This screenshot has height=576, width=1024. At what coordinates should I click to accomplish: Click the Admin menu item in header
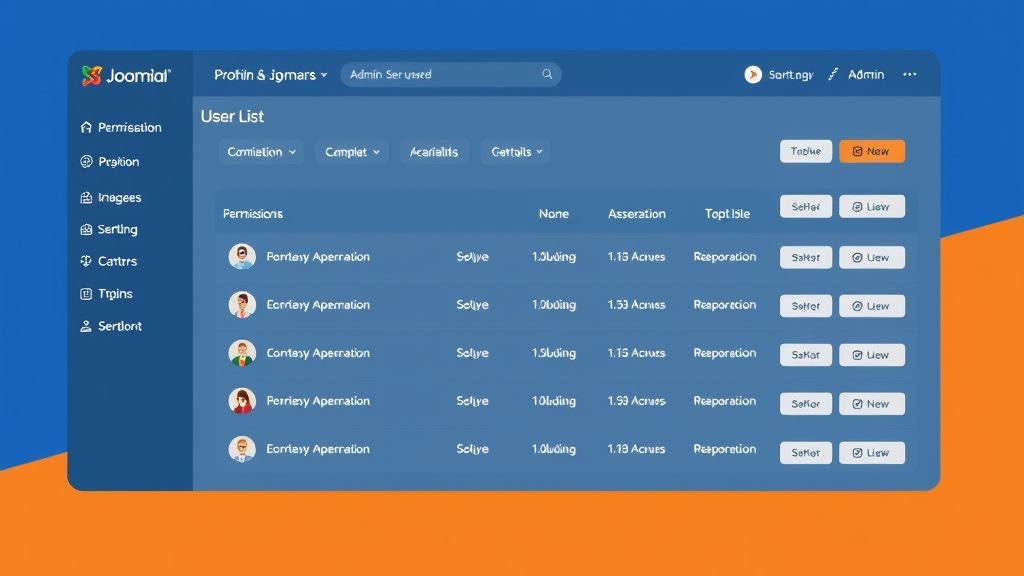(x=865, y=73)
